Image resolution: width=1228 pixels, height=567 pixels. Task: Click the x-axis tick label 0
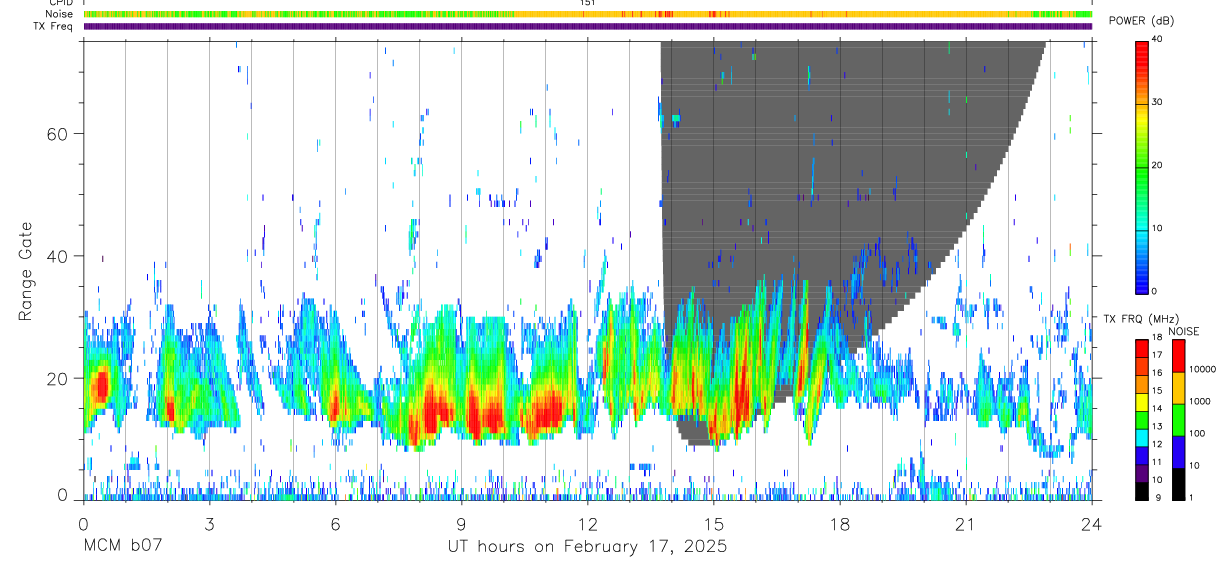(x=83, y=524)
